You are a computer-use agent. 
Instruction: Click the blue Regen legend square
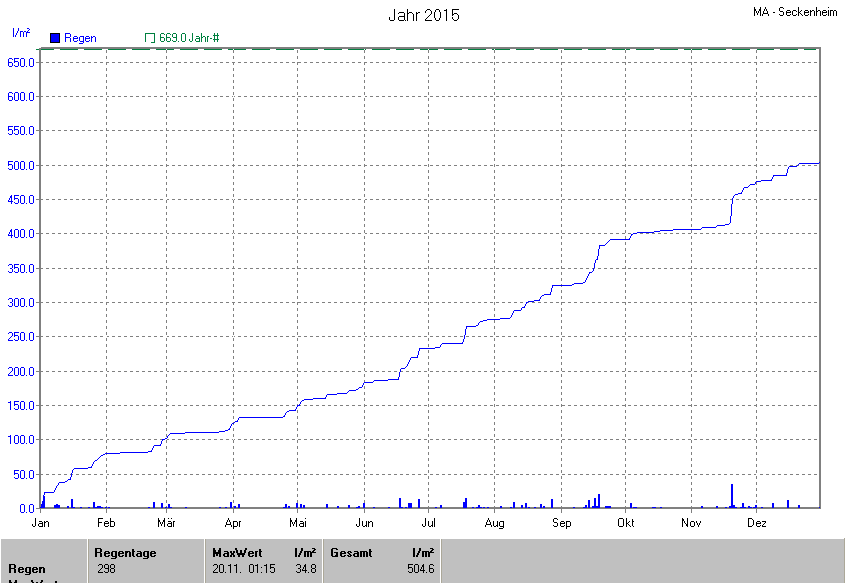[55, 38]
